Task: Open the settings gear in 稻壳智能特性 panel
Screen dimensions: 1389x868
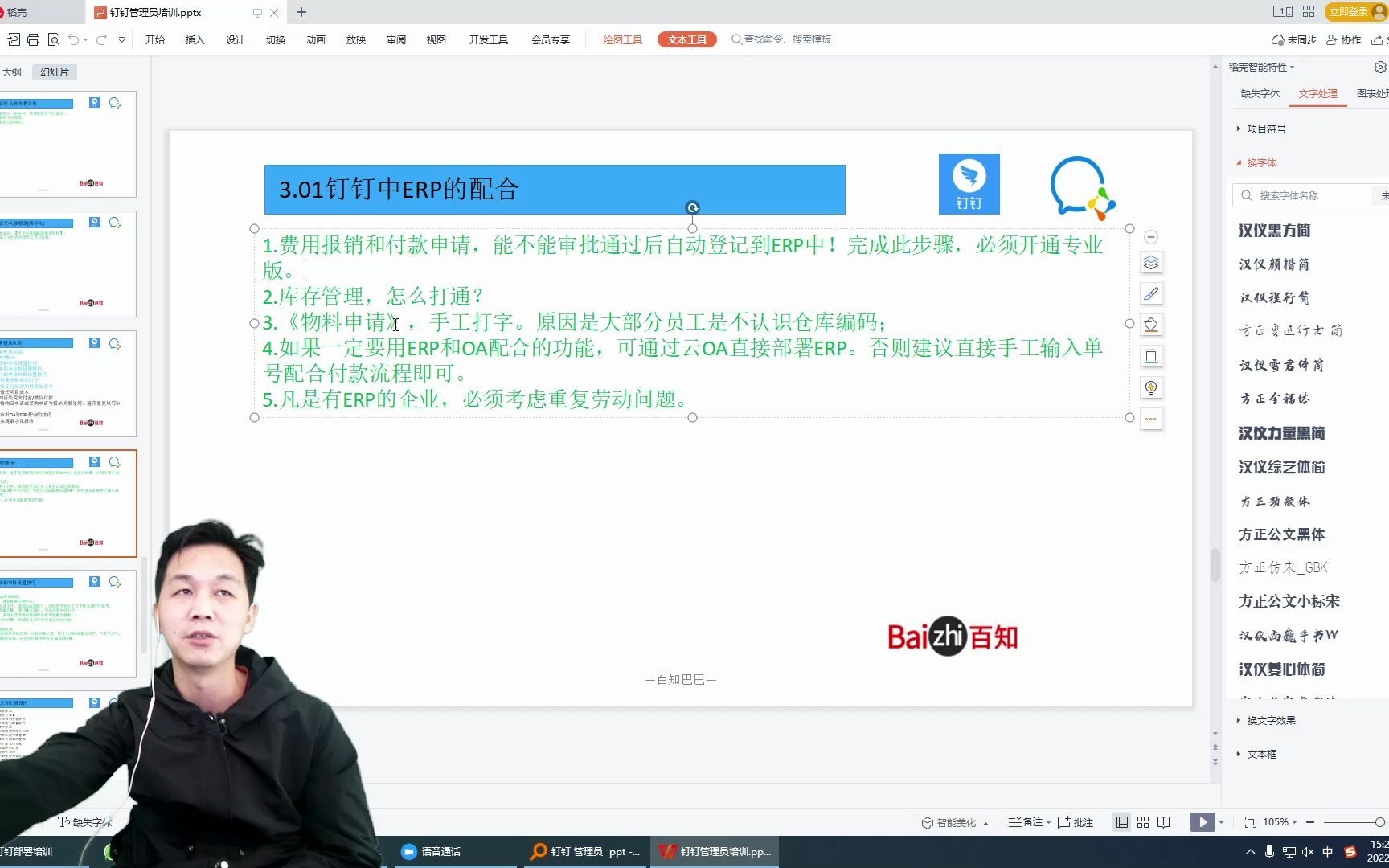Action: 1380,68
